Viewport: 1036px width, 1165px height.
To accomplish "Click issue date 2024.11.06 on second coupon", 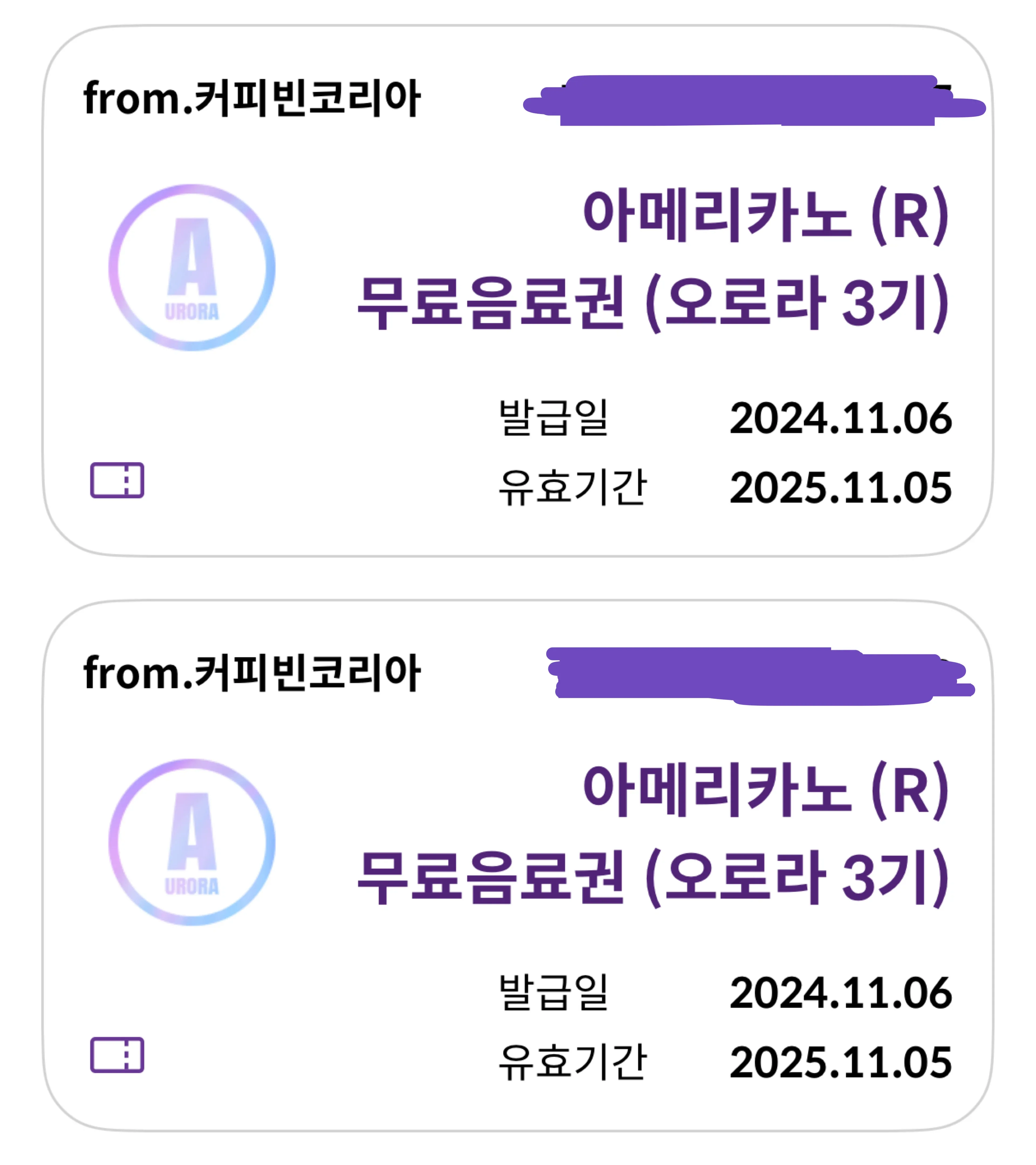I will 840,993.
